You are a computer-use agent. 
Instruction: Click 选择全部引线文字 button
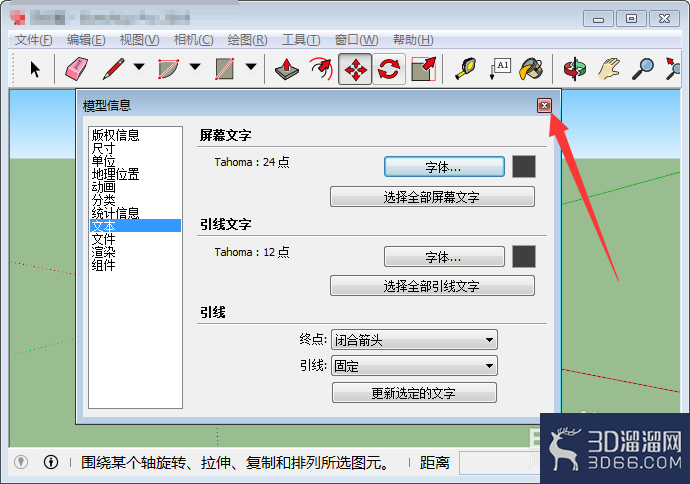point(432,286)
